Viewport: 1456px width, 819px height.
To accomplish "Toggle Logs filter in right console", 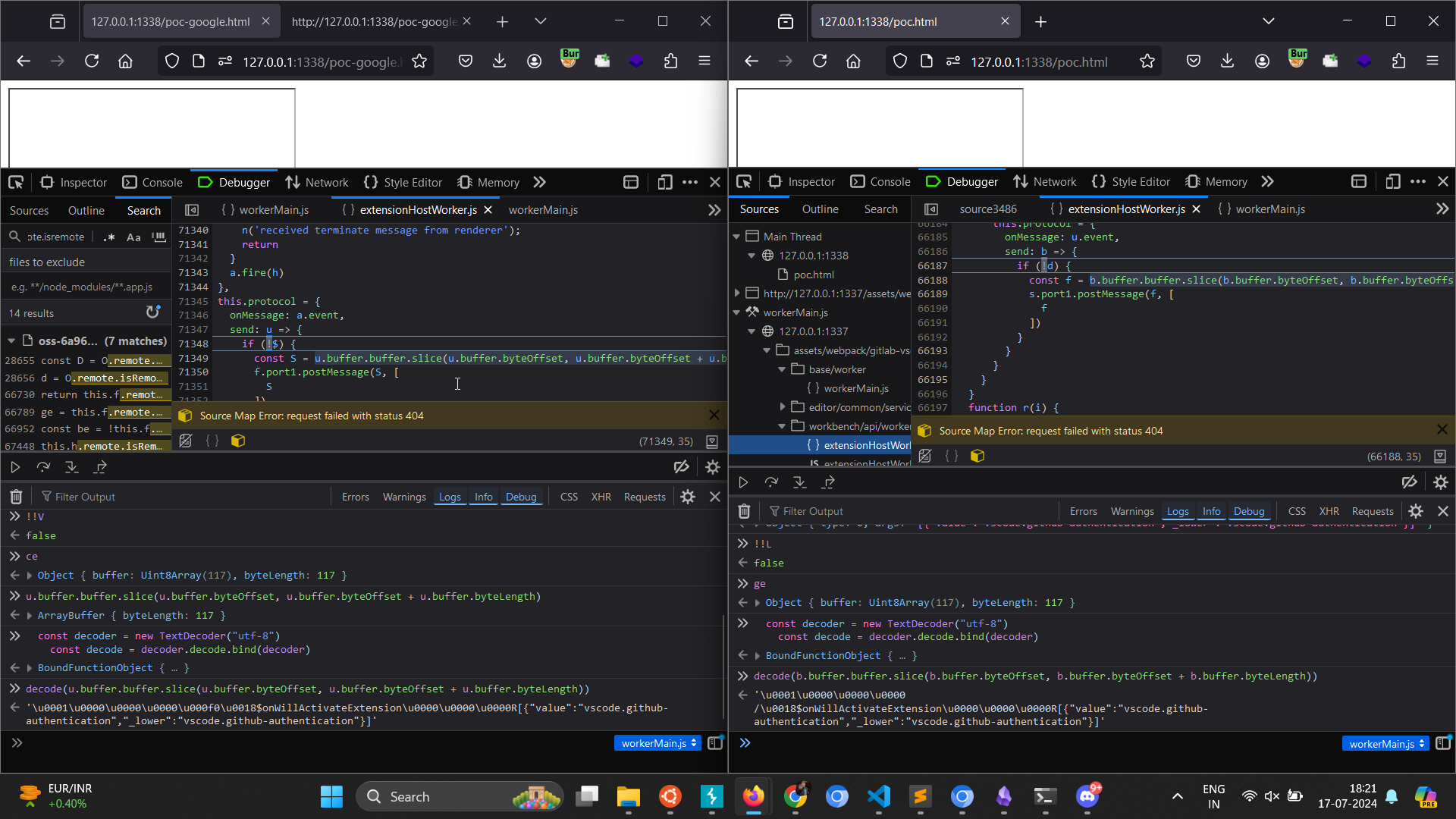I will [x=1178, y=512].
